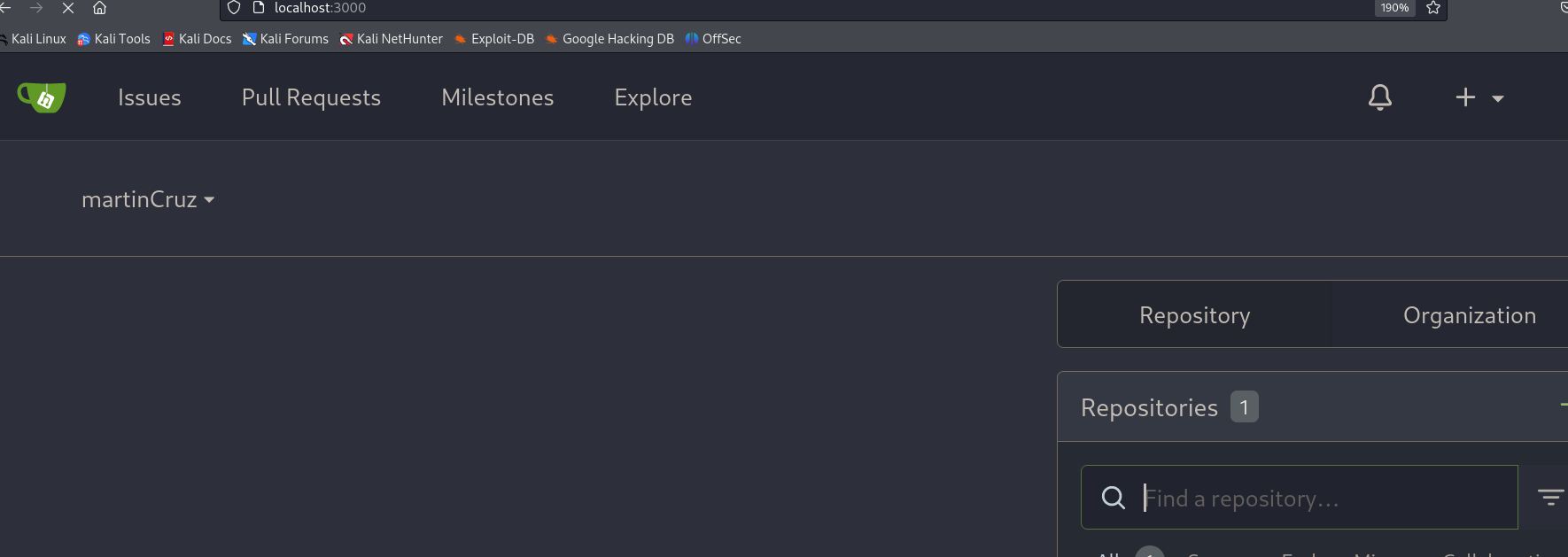Switch to the Organization tab
Screen dimensions: 1568x557
[x=1469, y=315]
